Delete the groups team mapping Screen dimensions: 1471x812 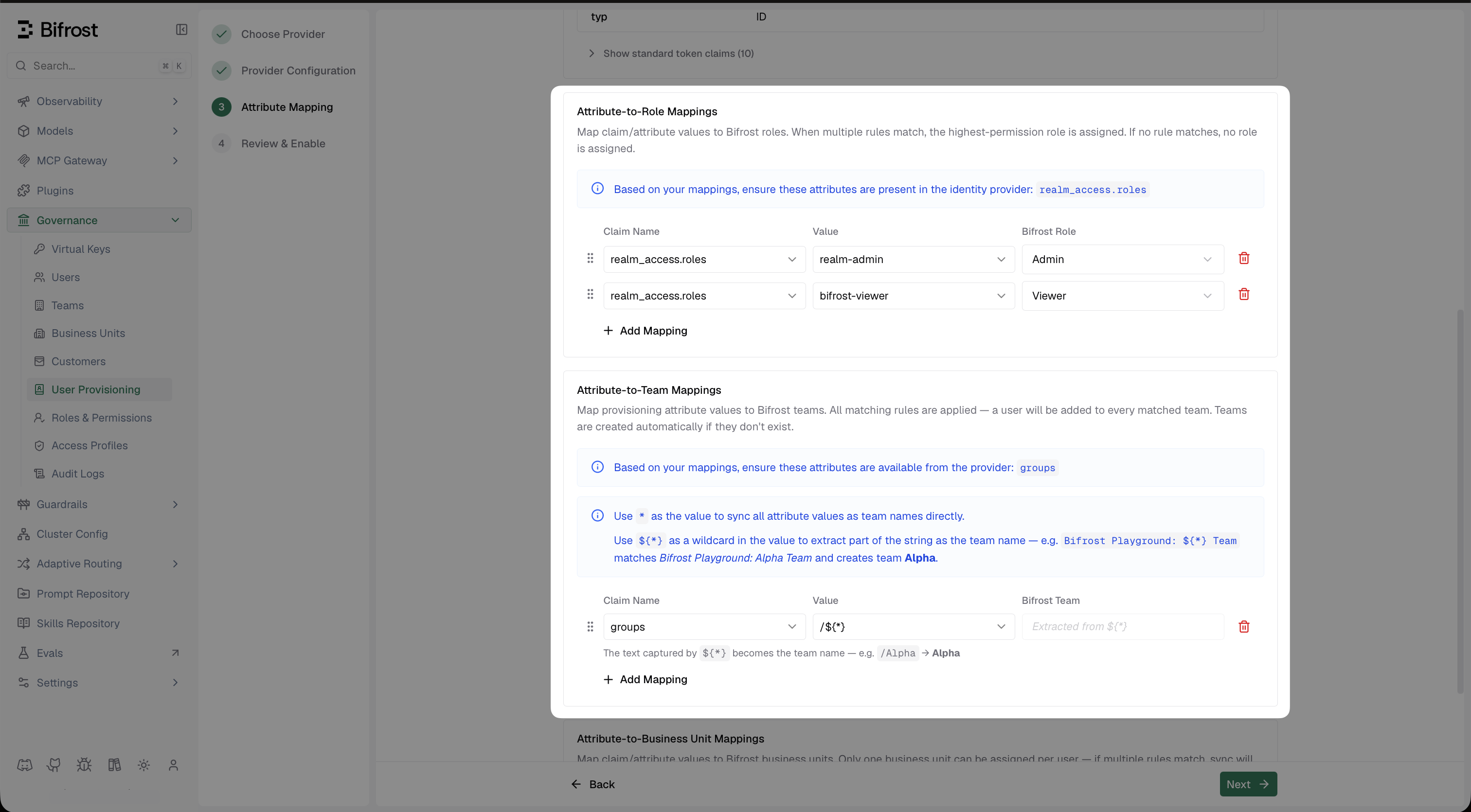pyautogui.click(x=1244, y=627)
